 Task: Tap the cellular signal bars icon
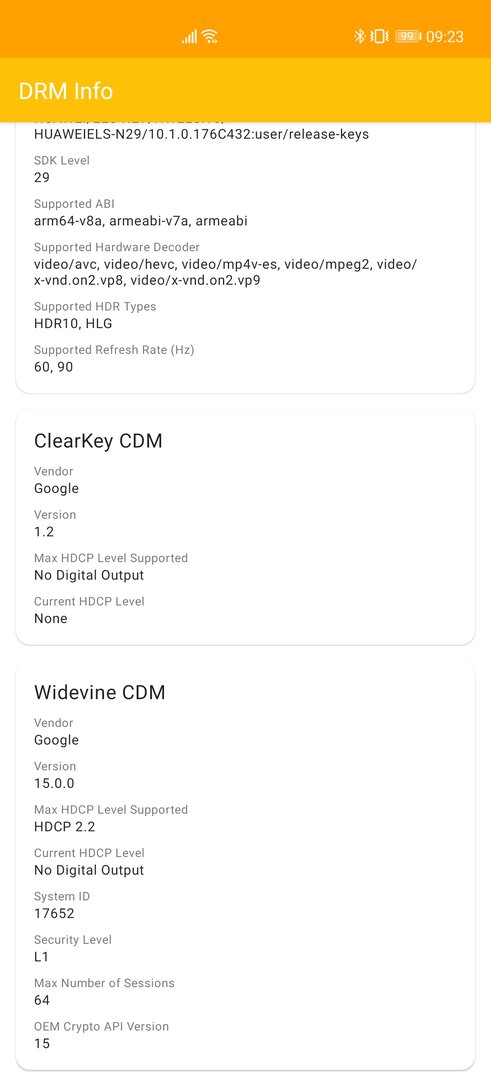(x=189, y=37)
